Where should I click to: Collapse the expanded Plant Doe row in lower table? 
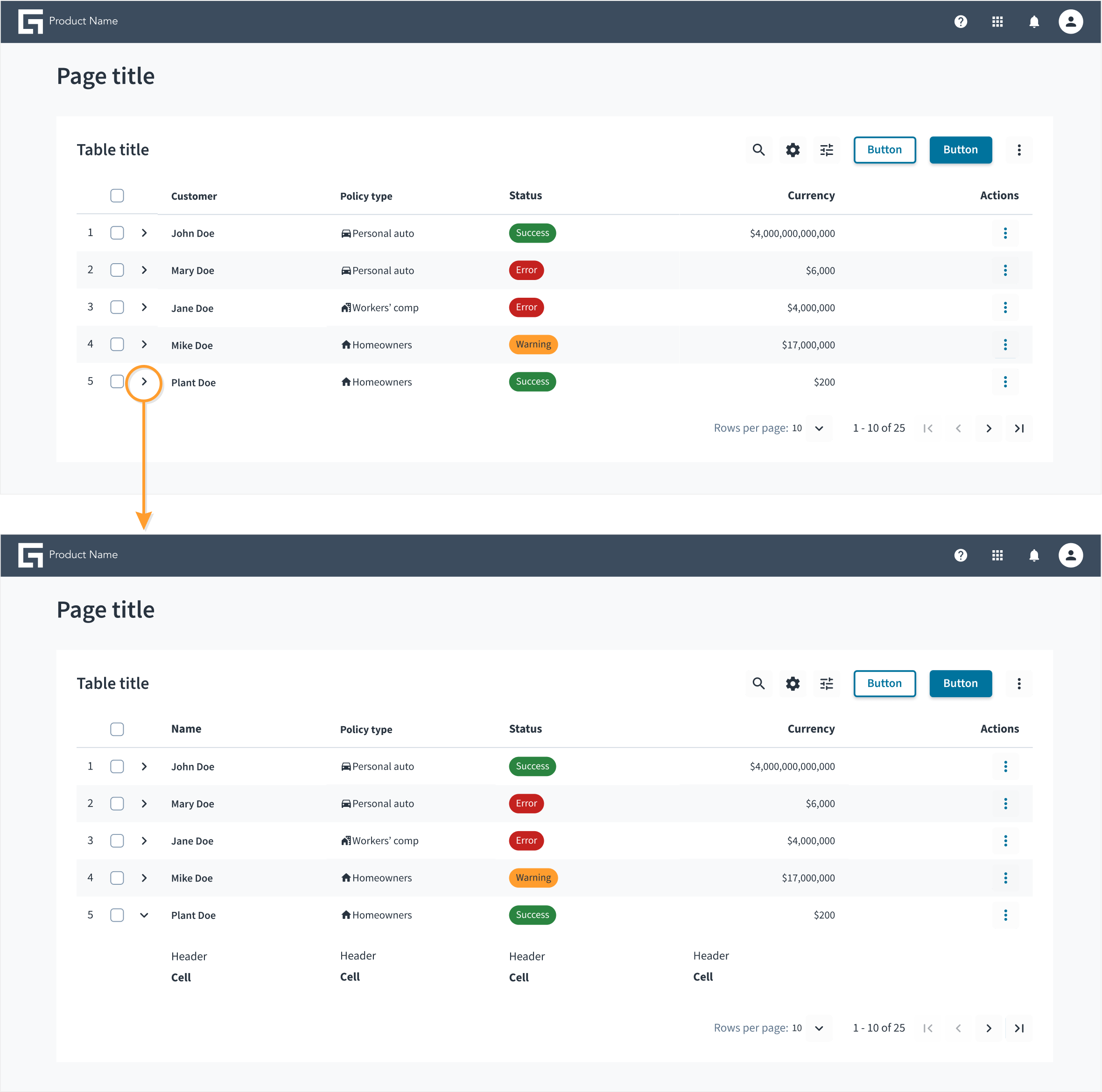point(144,915)
